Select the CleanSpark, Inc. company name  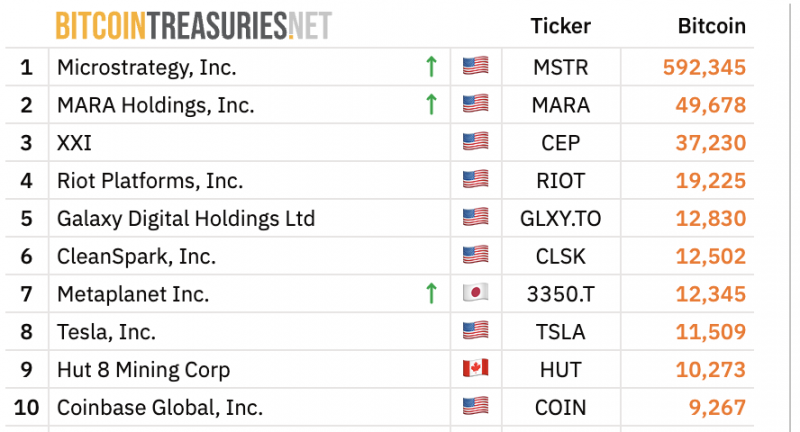pos(137,257)
